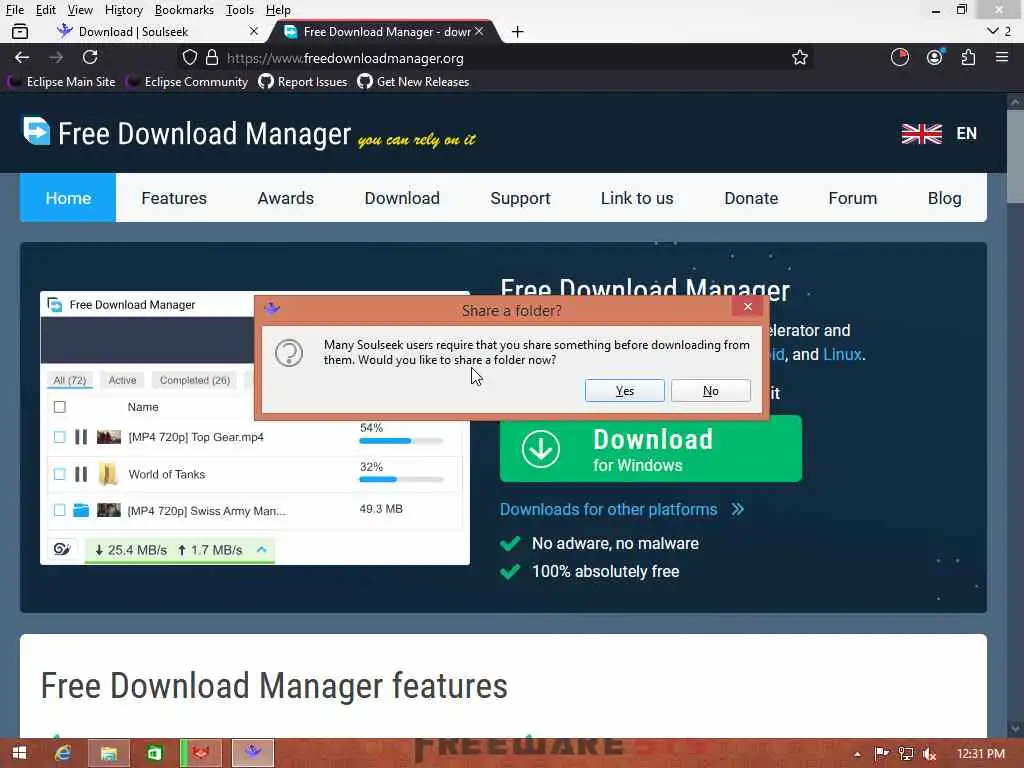1024x768 pixels.
Task: Open View menu
Action: (80, 10)
